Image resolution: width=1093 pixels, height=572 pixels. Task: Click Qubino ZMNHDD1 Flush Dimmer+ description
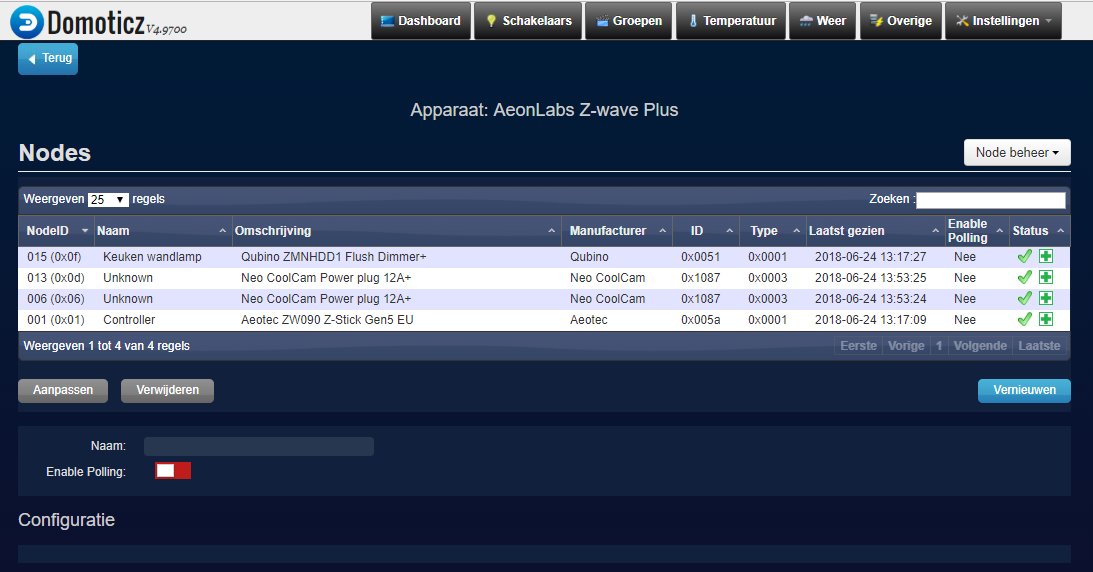pyautogui.click(x=333, y=257)
